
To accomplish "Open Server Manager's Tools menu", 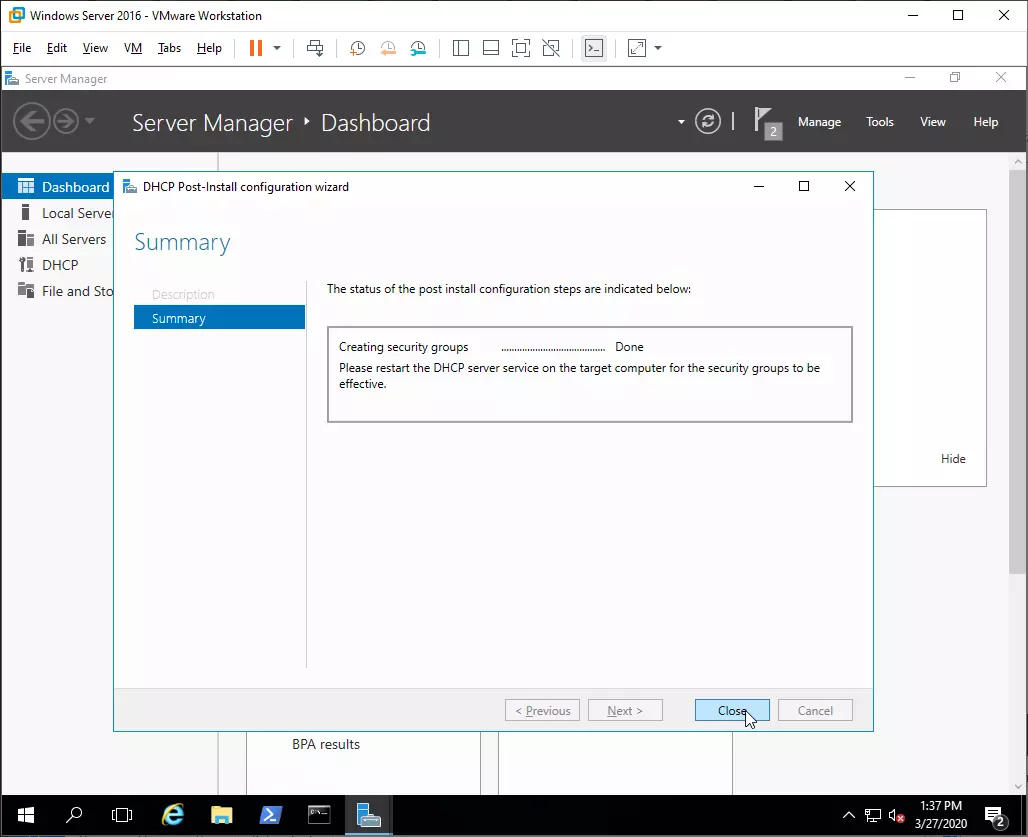I will tap(880, 122).
